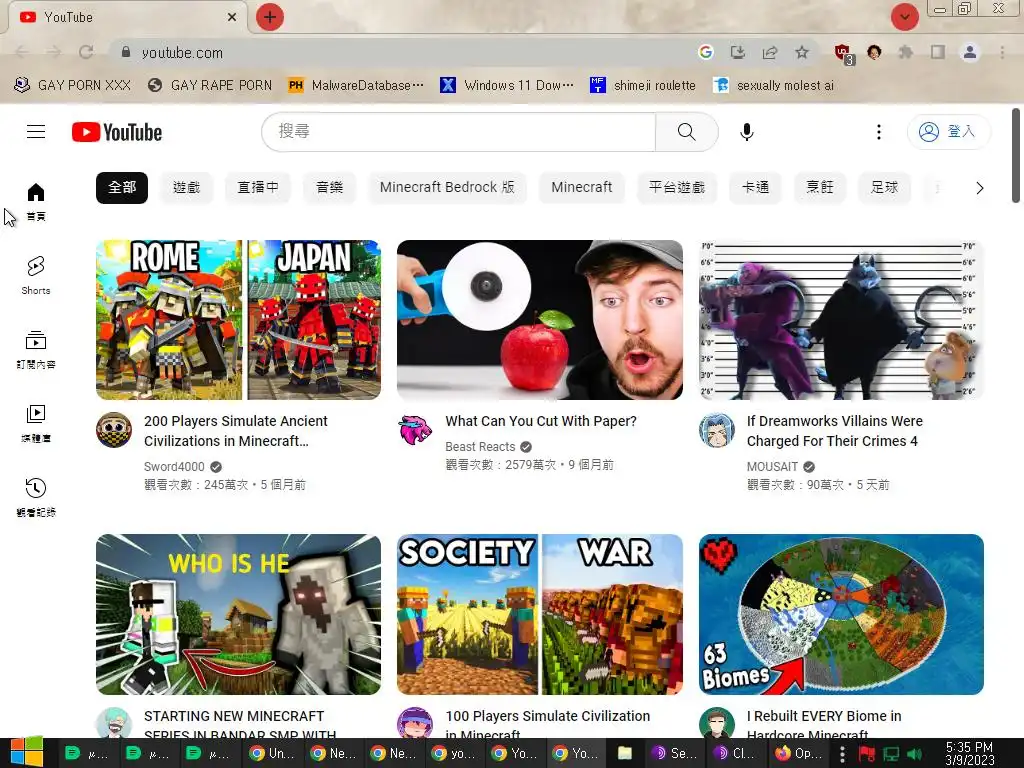Open Chrome's three-dot menu
The width and height of the screenshot is (1024, 768).
pos(1002,52)
